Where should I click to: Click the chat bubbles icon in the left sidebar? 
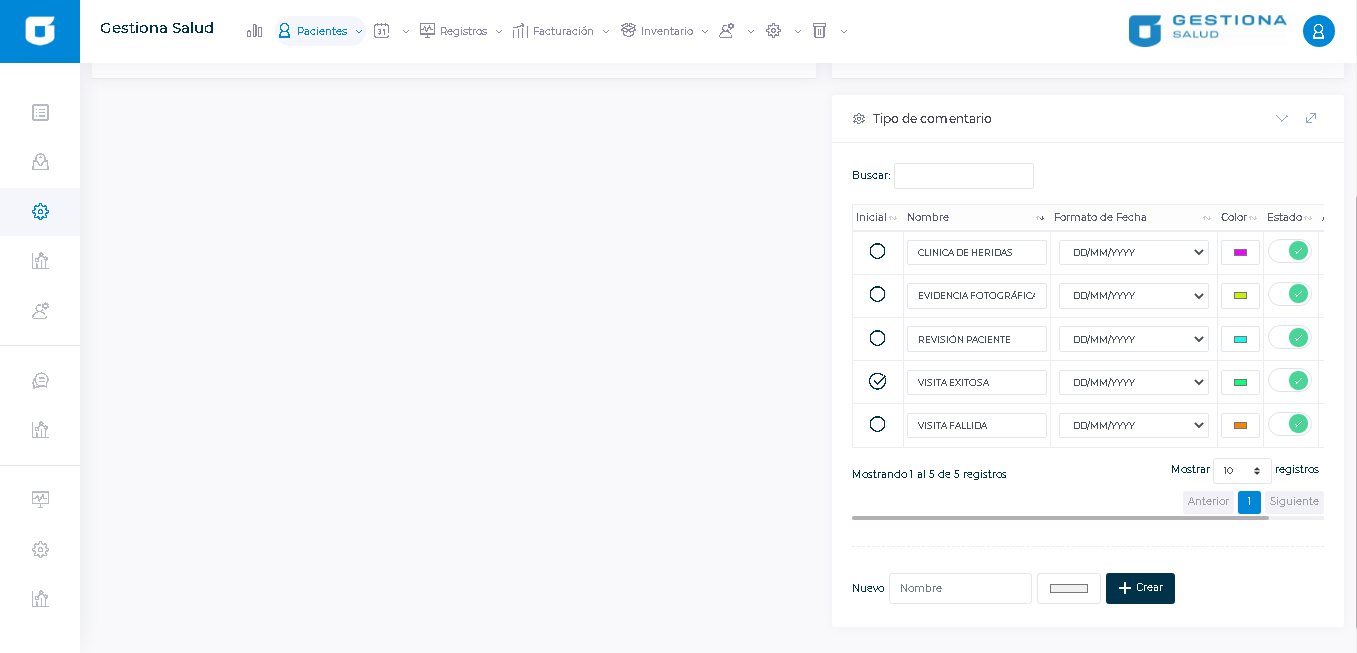(40, 381)
